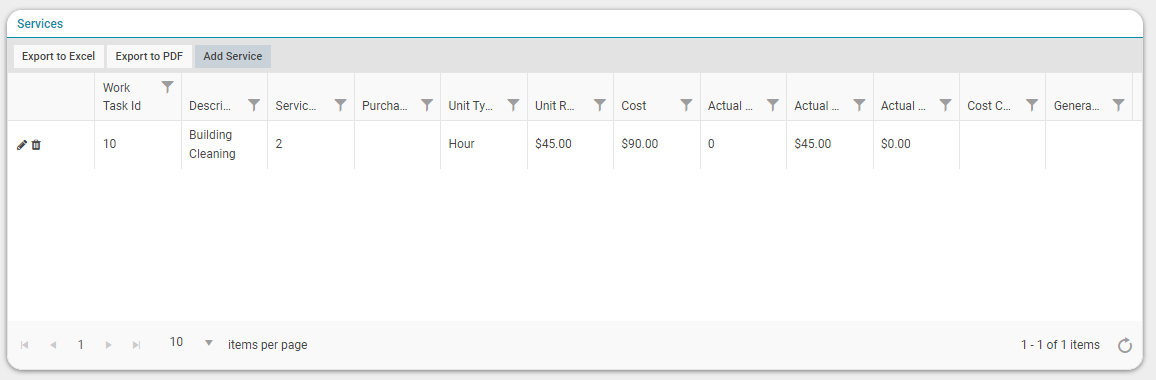Click the Add Service button
The image size is (1156, 380).
[233, 56]
